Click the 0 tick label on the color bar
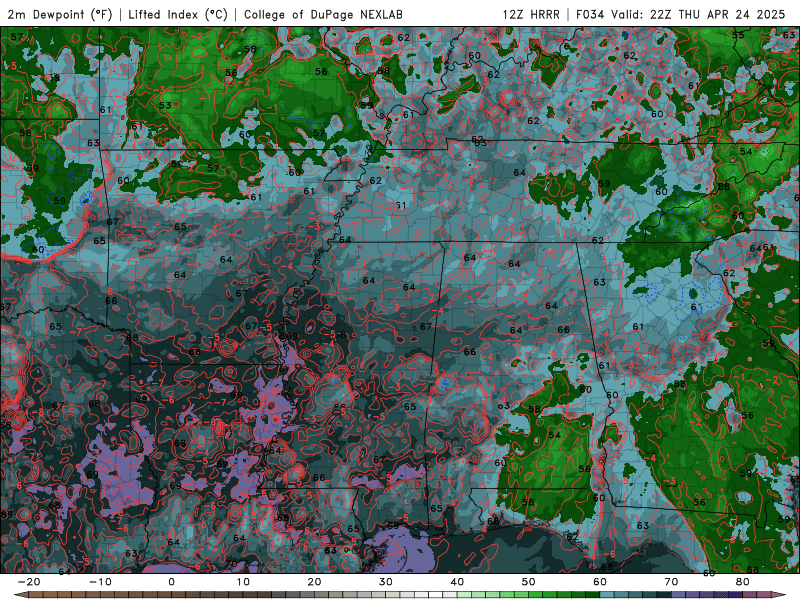Viewport: 800px width, 600px height. [x=171, y=582]
